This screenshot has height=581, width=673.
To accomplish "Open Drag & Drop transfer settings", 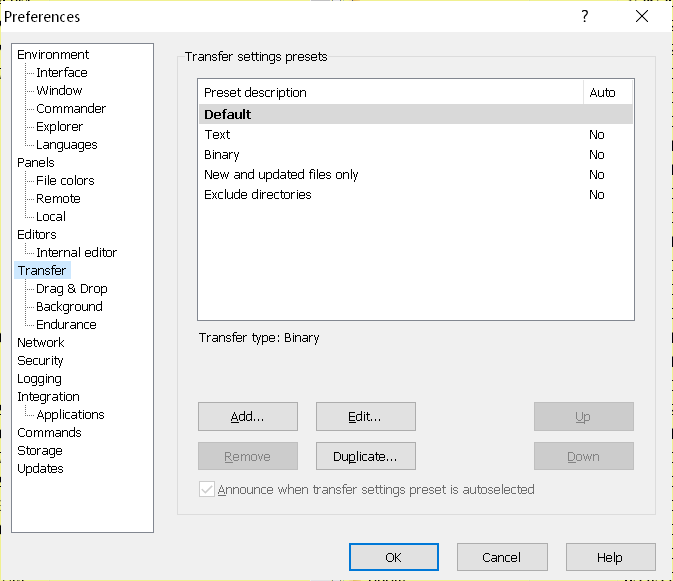I will click(71, 289).
